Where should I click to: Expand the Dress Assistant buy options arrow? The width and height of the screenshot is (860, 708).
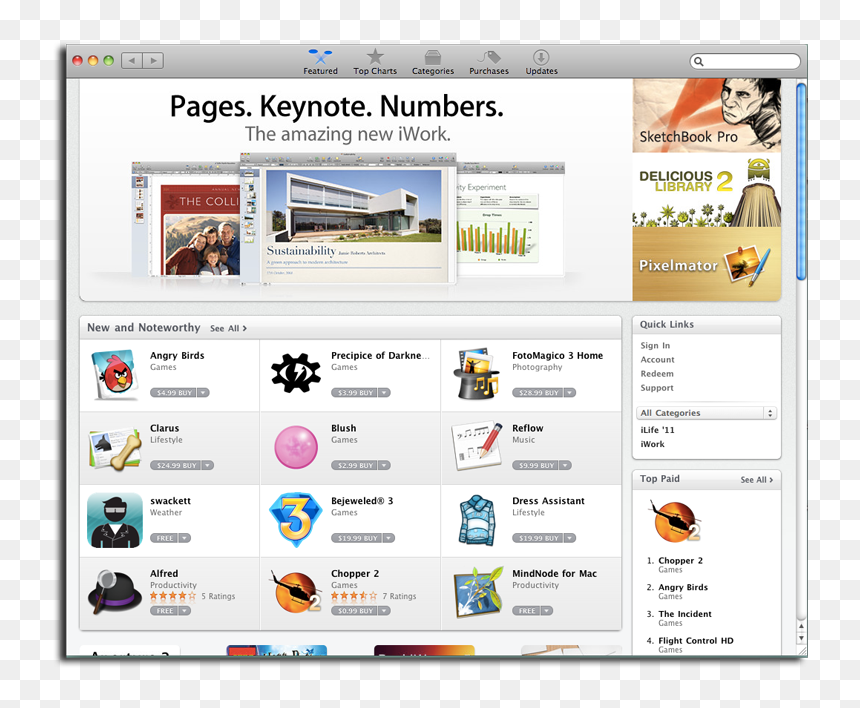(x=569, y=538)
